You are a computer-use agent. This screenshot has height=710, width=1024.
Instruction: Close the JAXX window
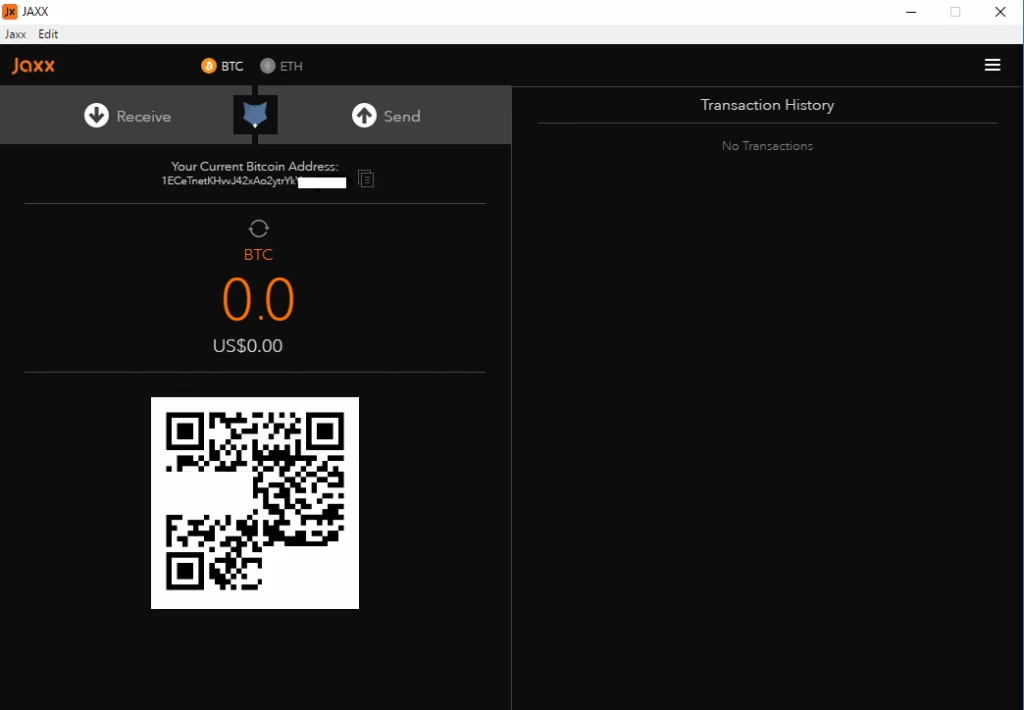(1000, 12)
